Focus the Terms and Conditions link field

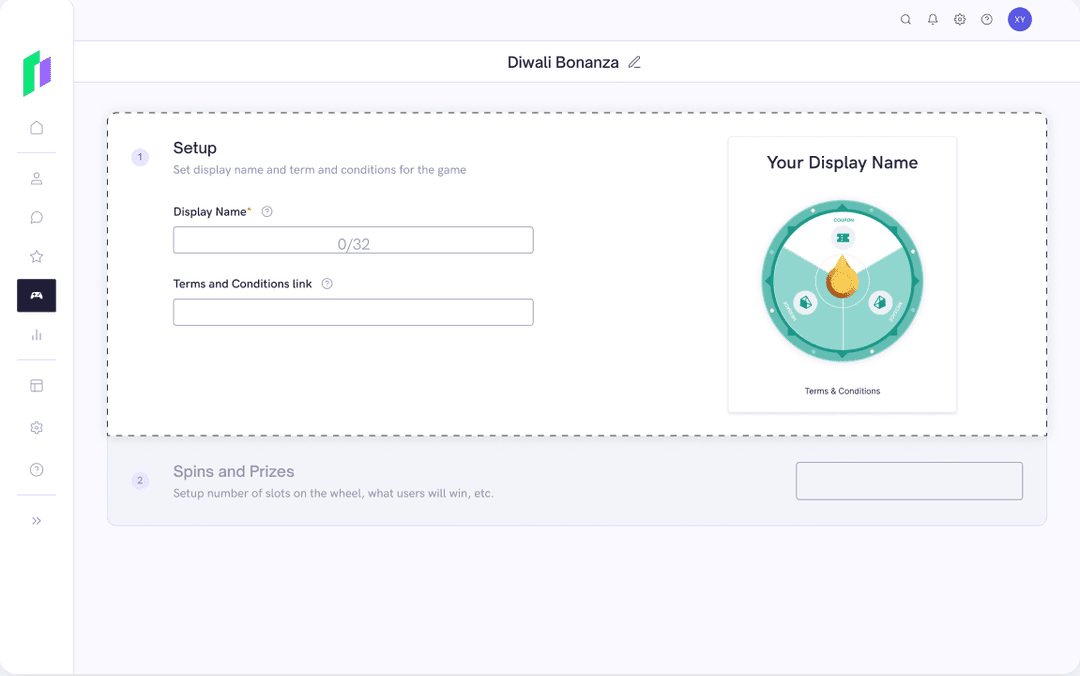(353, 312)
